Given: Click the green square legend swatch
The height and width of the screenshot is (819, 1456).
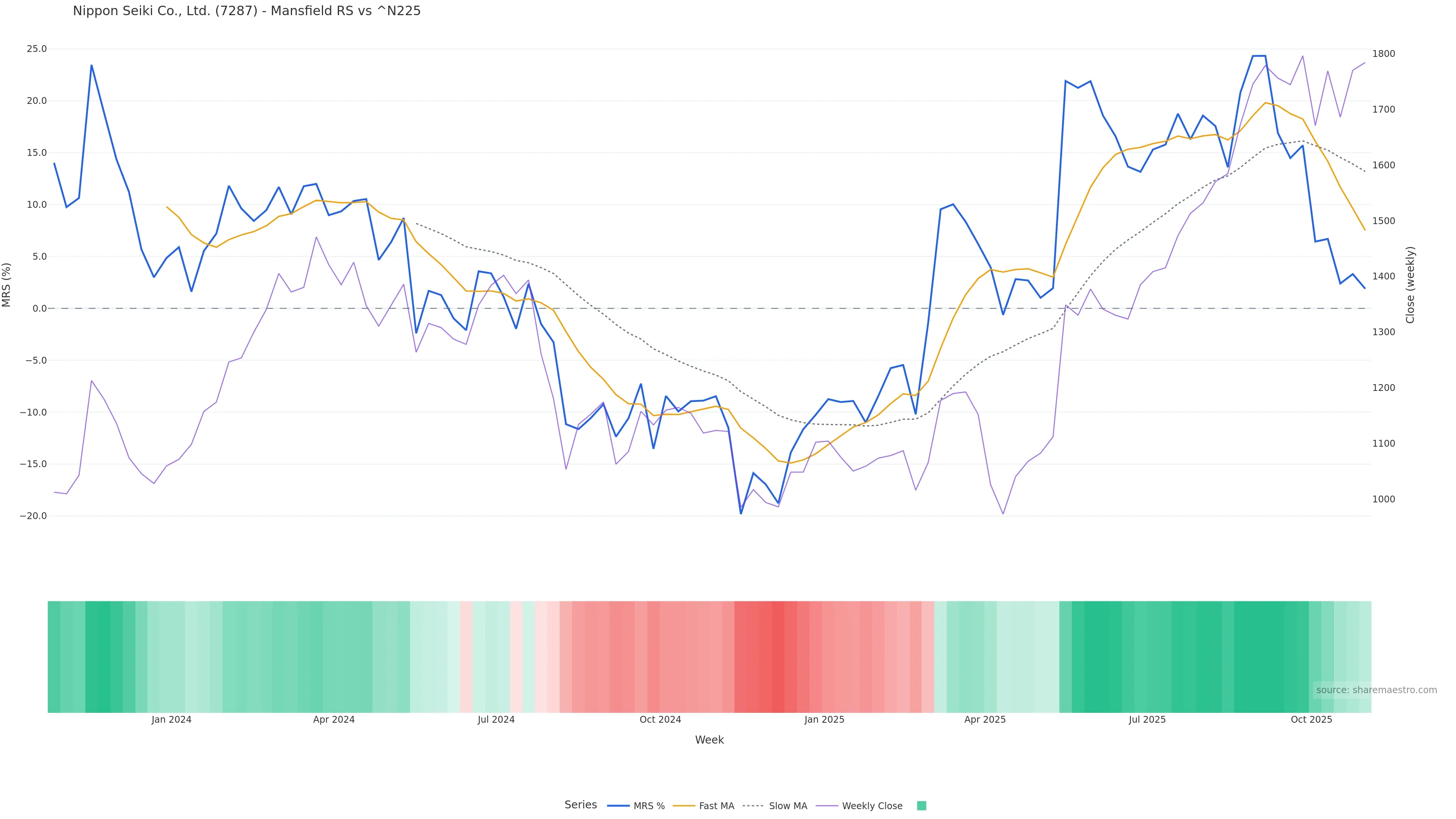Looking at the screenshot, I should (921, 806).
